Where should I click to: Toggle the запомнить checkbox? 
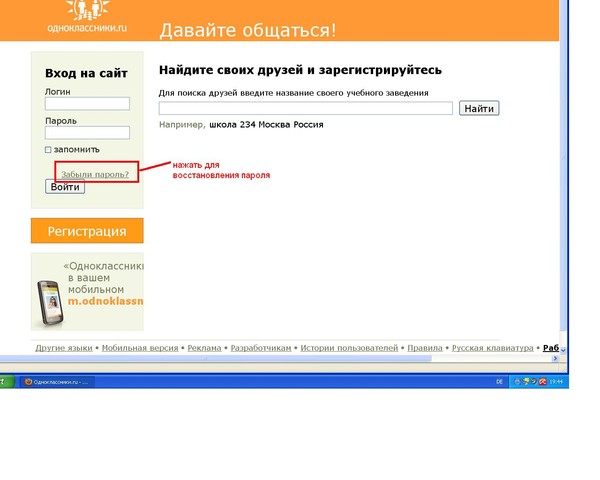pos(48,150)
